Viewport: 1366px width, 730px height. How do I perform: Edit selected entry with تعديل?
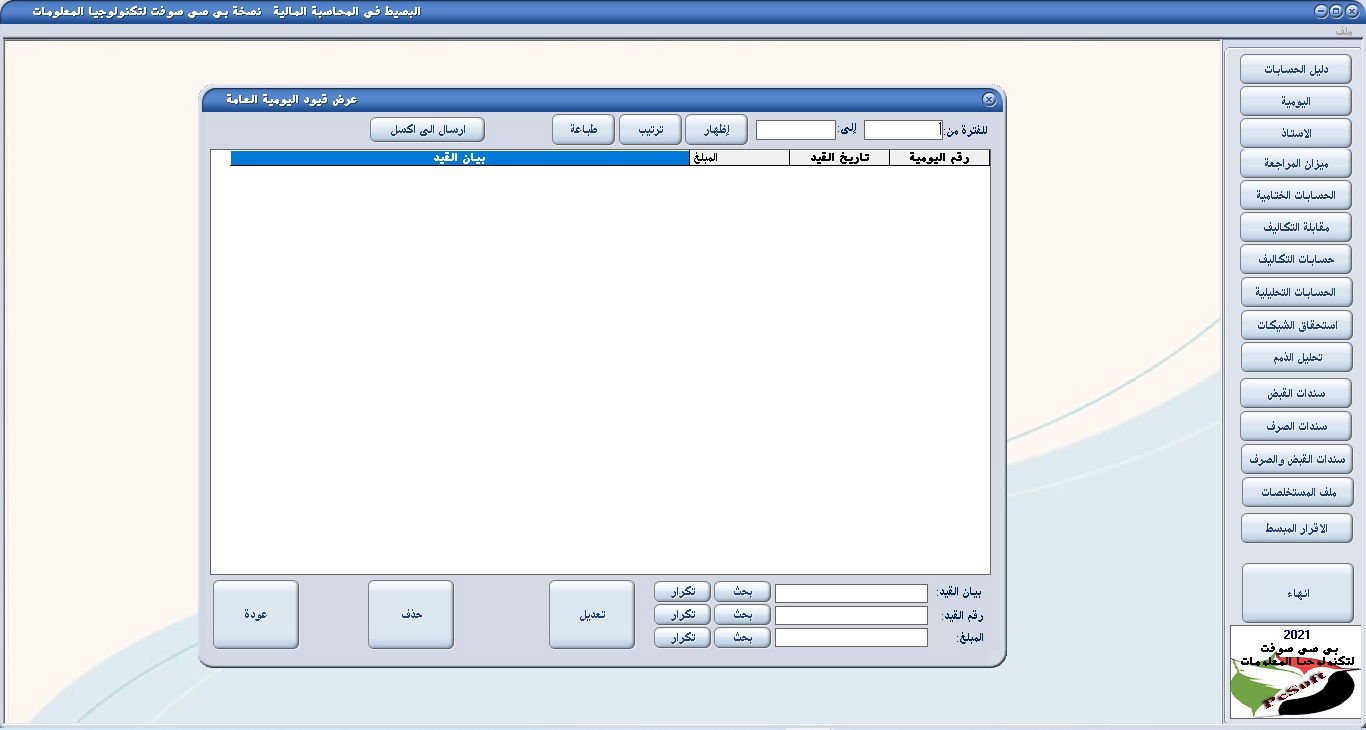[590, 614]
